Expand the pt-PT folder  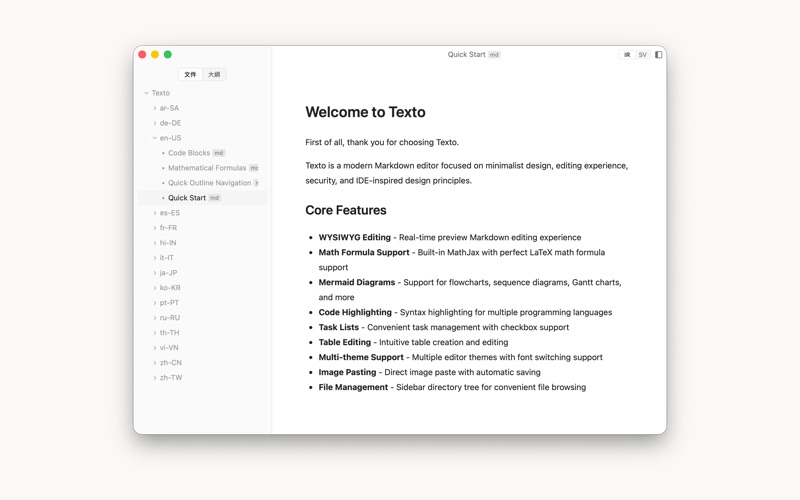tap(155, 303)
